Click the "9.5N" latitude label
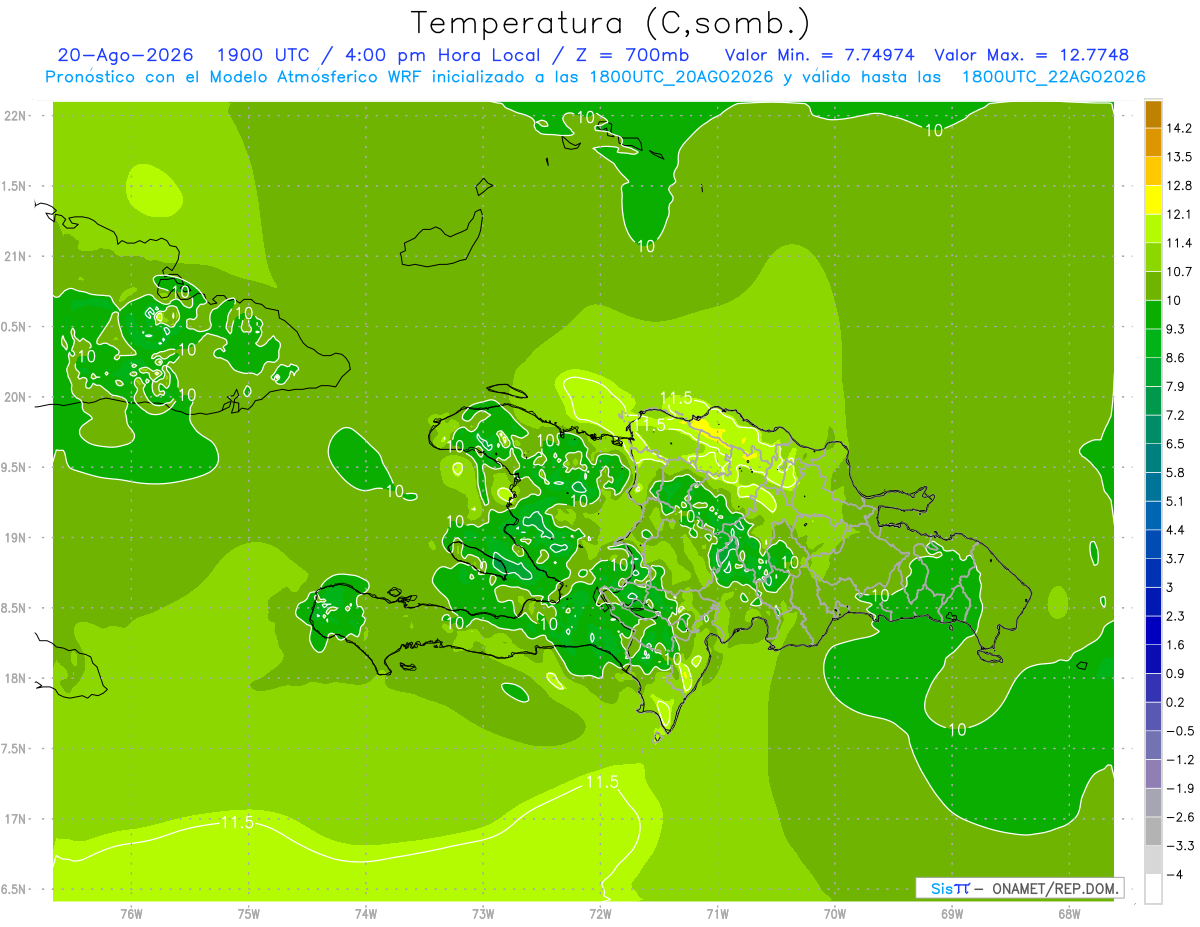 [14, 467]
